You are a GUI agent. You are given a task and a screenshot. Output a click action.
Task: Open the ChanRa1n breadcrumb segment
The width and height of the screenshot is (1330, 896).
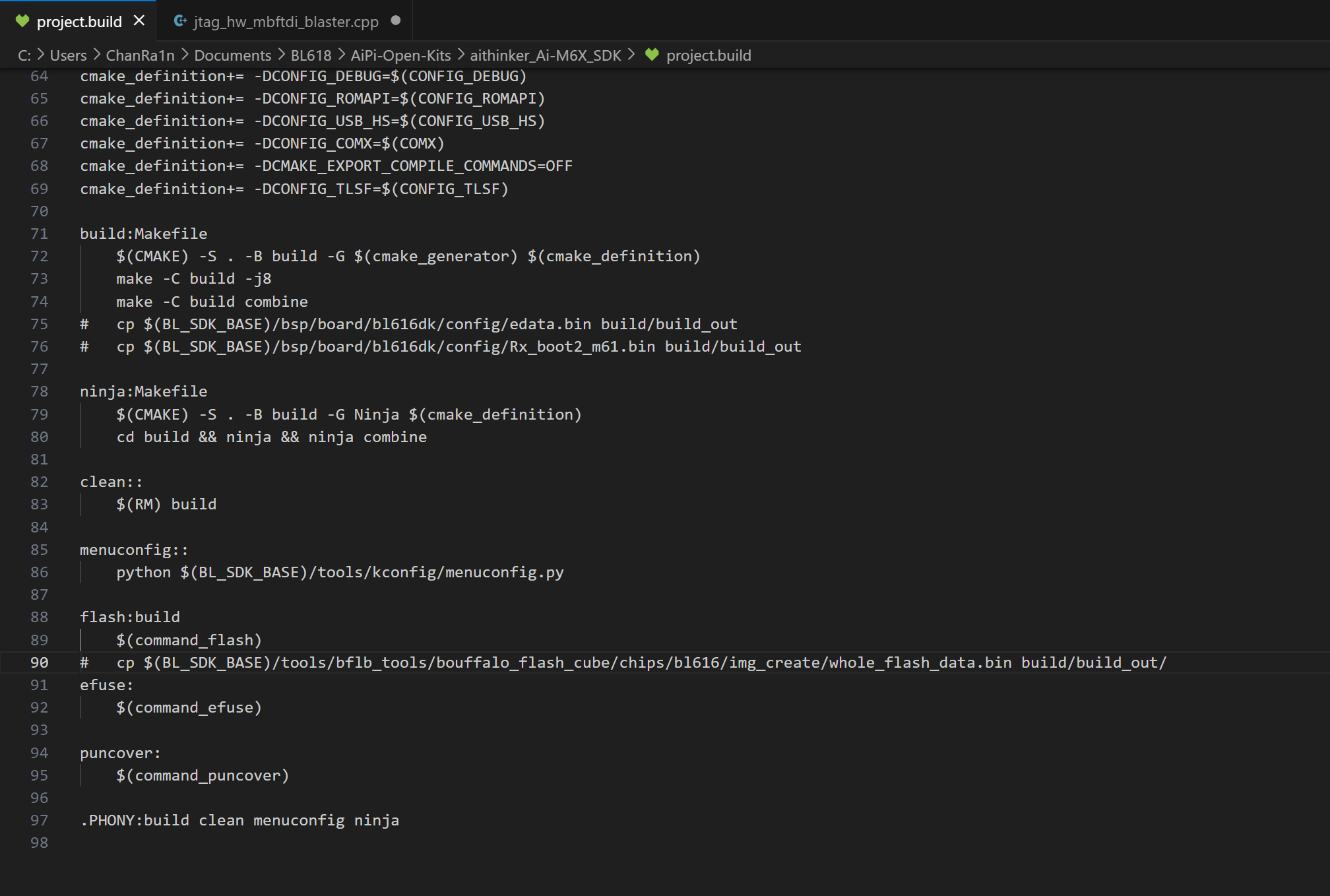click(140, 55)
